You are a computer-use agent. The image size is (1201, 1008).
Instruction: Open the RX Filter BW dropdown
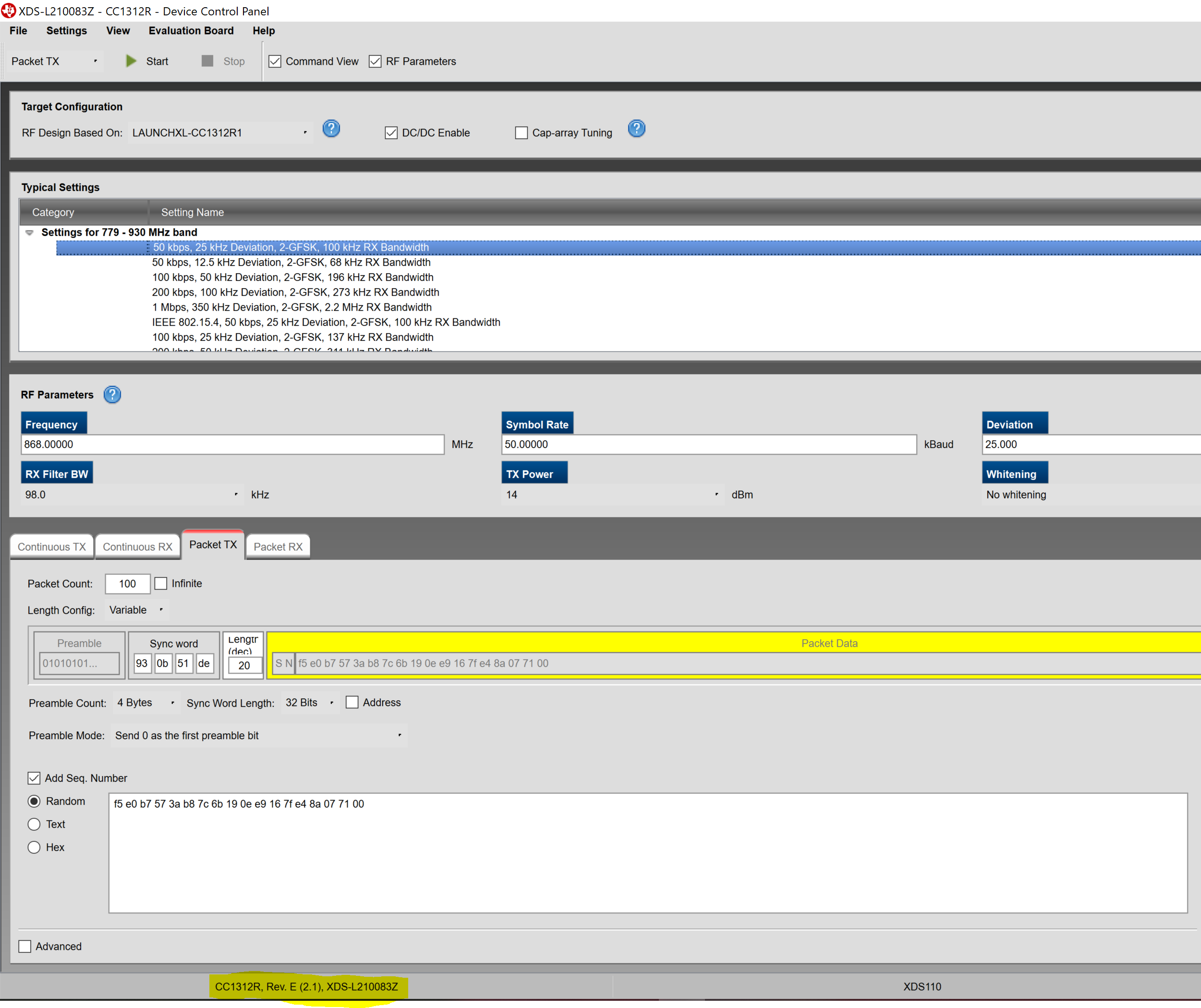(x=236, y=495)
